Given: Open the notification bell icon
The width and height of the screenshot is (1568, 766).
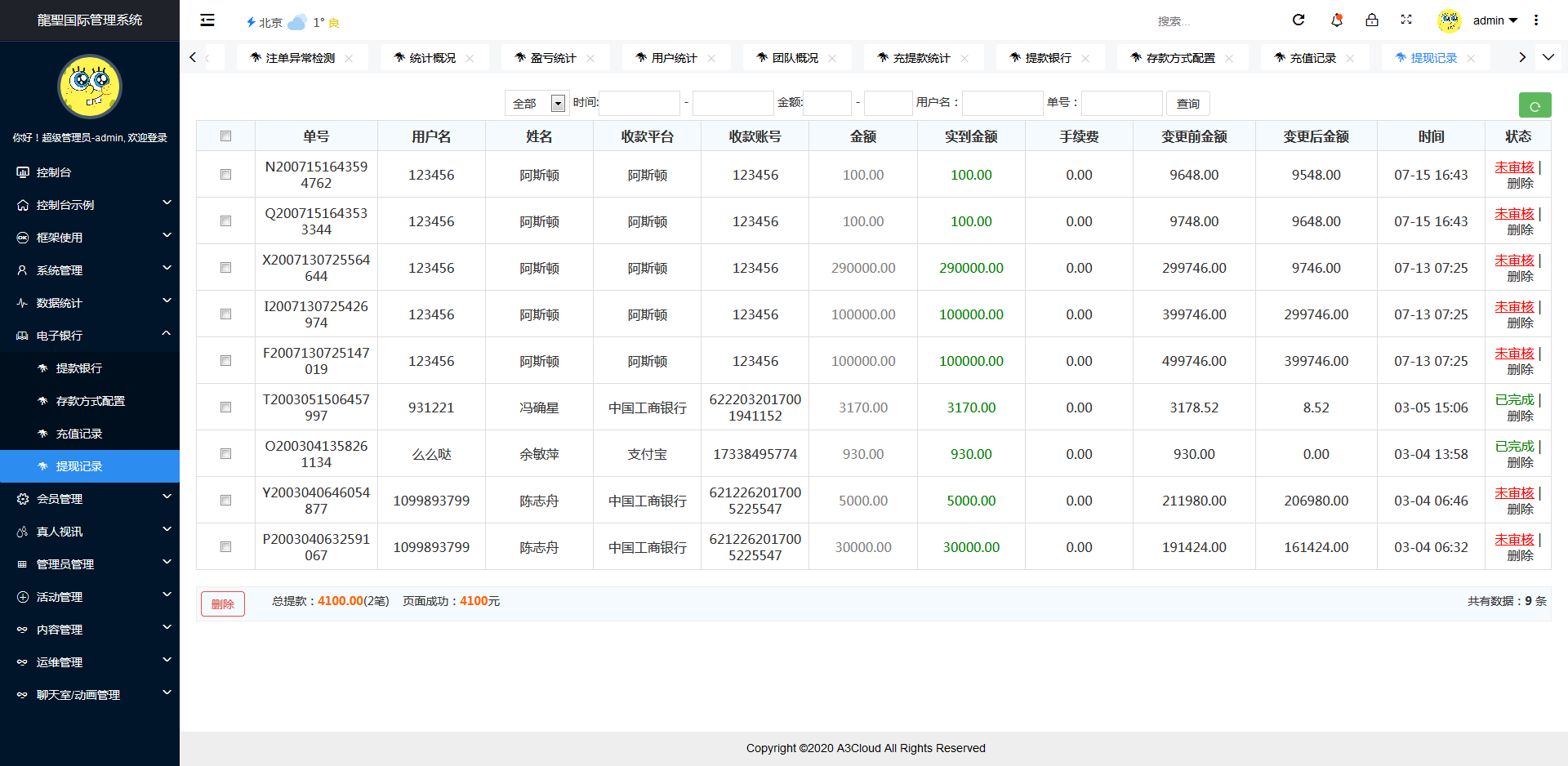Looking at the screenshot, I should coord(1337,20).
